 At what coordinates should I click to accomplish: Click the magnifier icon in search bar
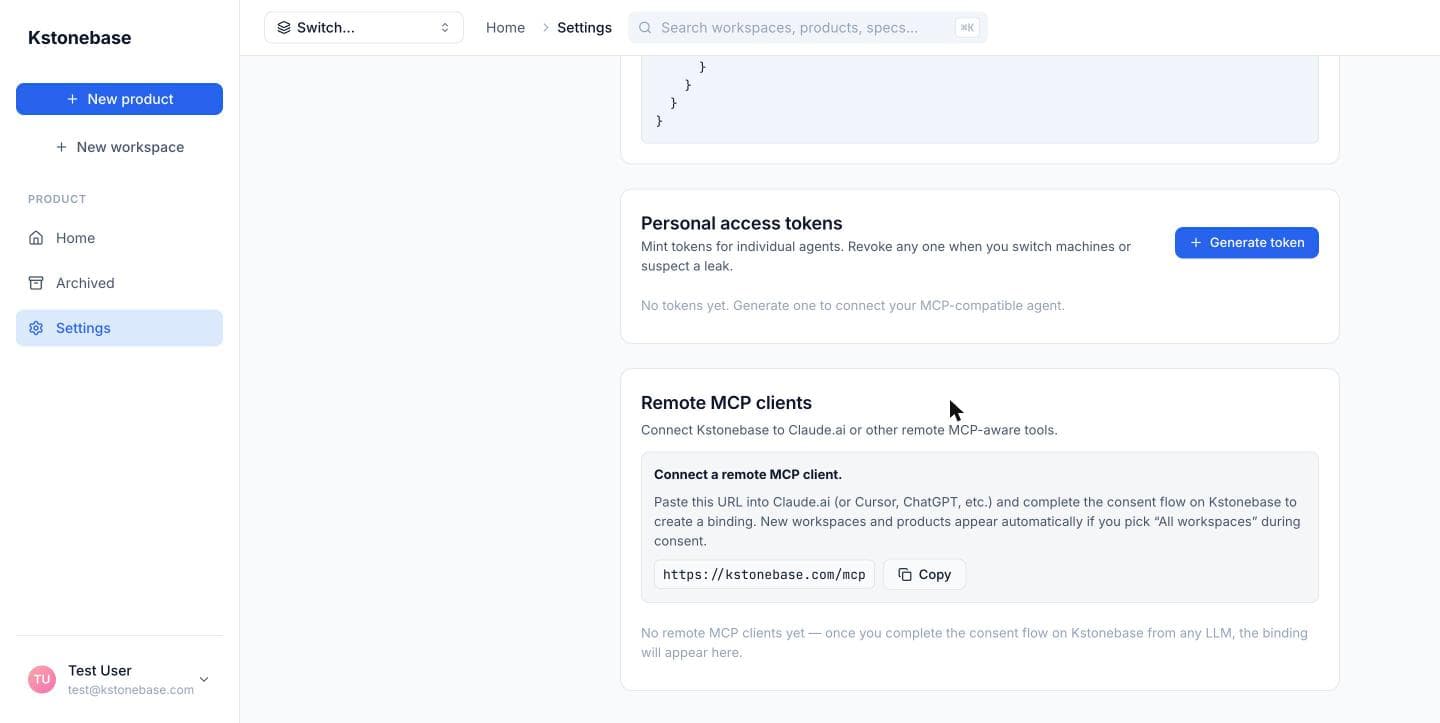point(645,28)
